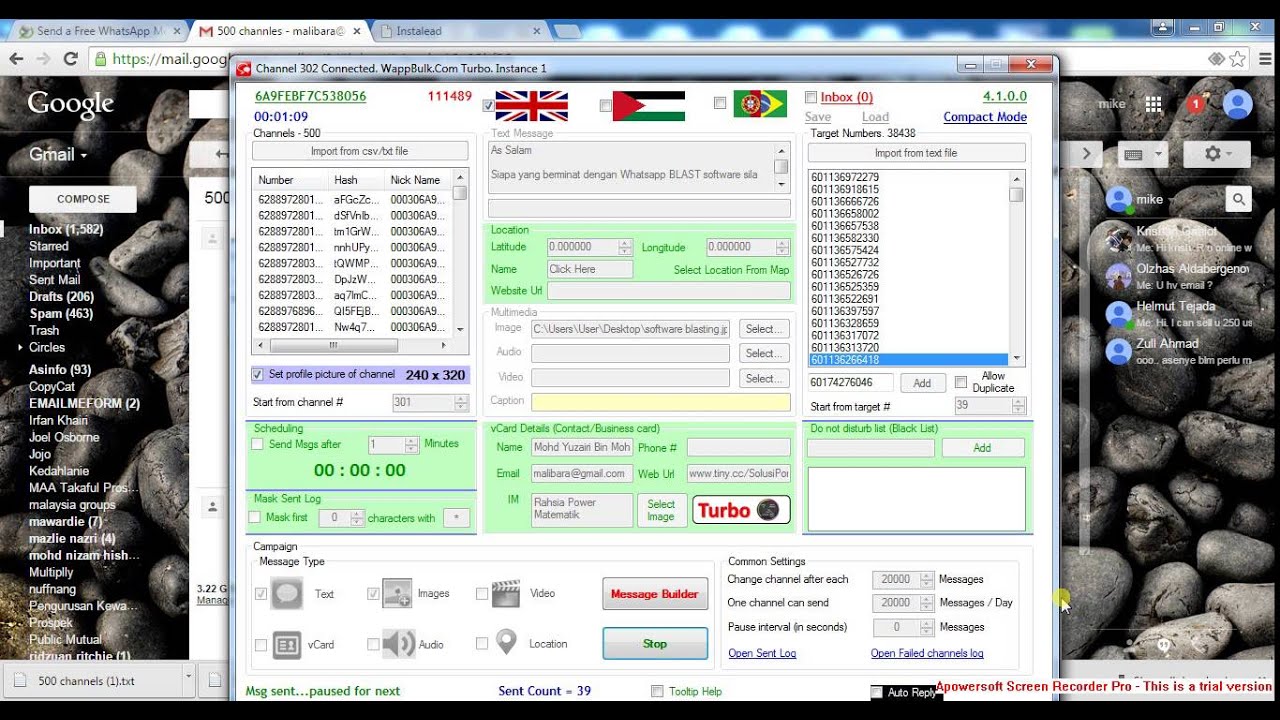Click the Text message type bubble icon
1280x720 pixels.
tap(287, 594)
